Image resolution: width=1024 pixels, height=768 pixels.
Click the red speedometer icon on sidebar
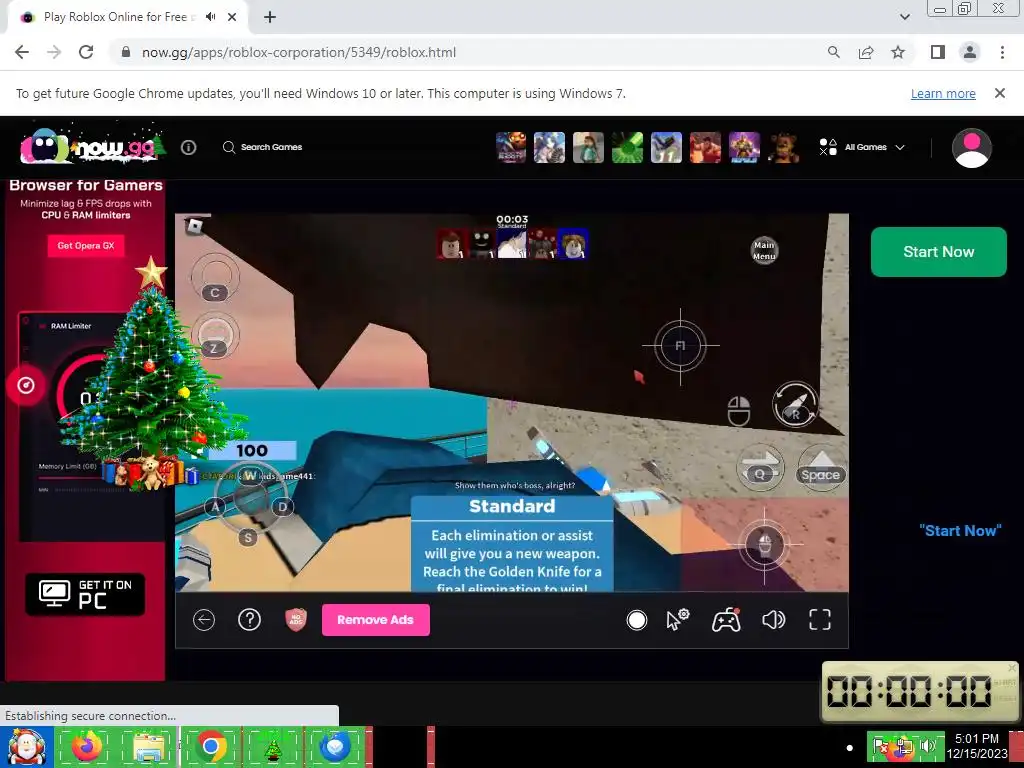click(x=25, y=385)
